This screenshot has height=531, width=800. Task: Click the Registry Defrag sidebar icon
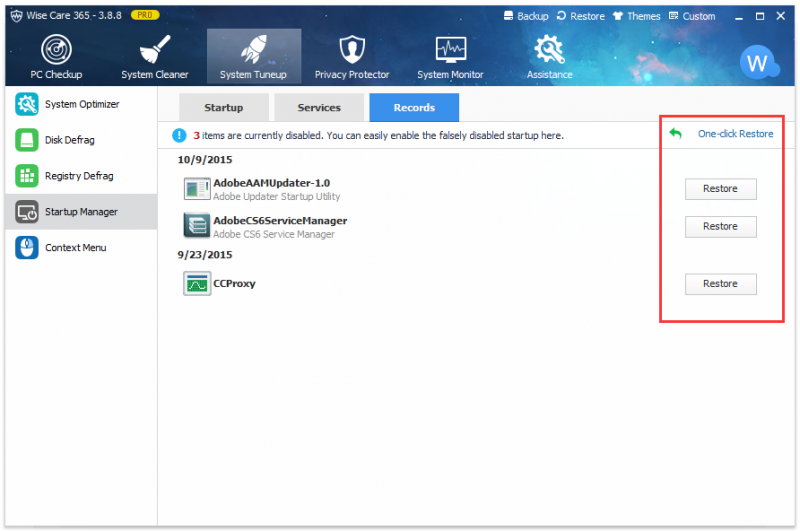(x=27, y=175)
